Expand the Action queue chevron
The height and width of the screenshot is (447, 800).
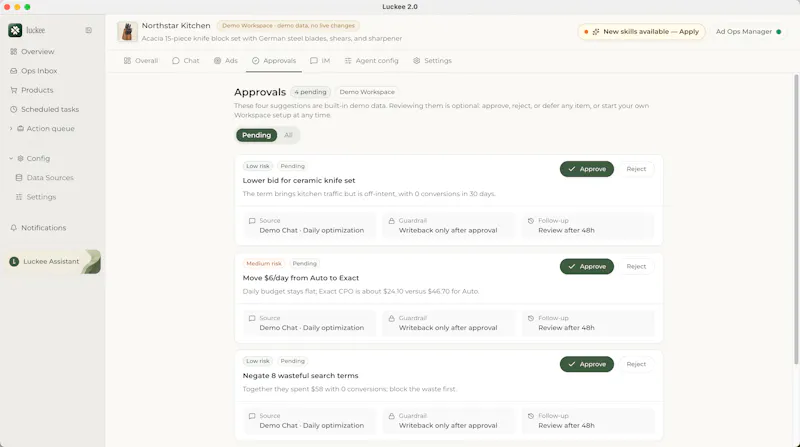pos(11,129)
